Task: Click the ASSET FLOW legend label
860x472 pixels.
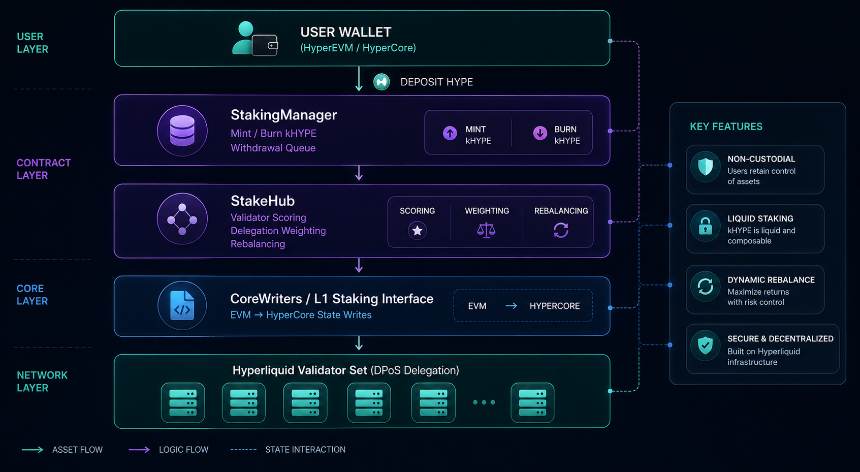Action: (77, 450)
